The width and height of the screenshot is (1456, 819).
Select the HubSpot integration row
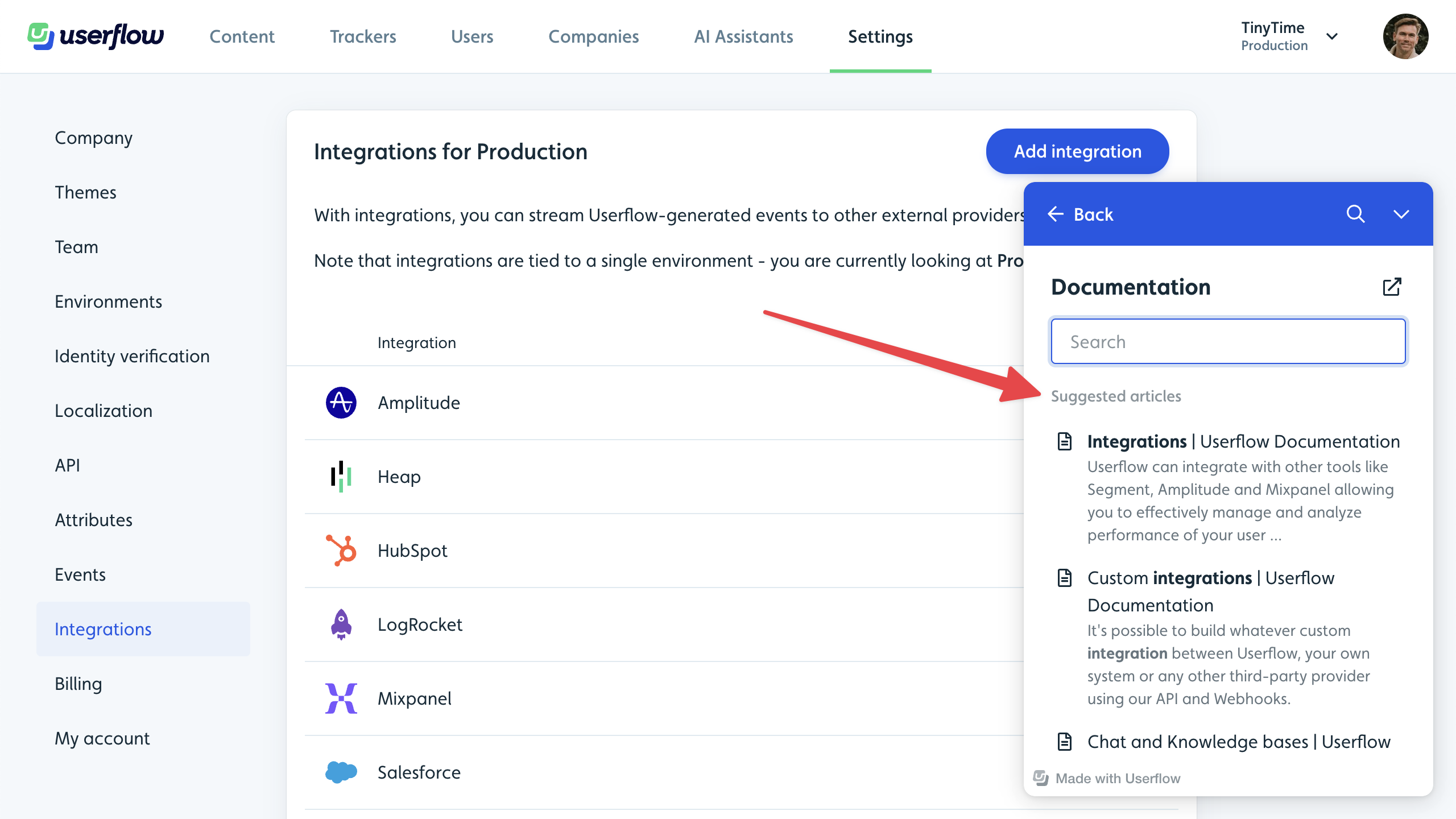coord(664,551)
